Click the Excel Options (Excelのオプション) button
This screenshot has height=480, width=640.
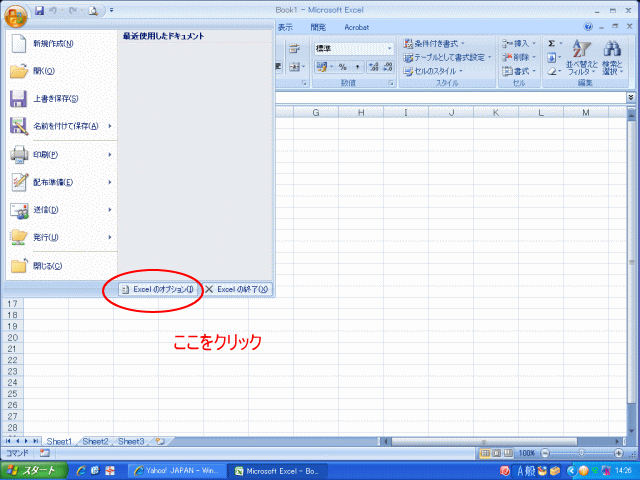pyautogui.click(x=158, y=289)
